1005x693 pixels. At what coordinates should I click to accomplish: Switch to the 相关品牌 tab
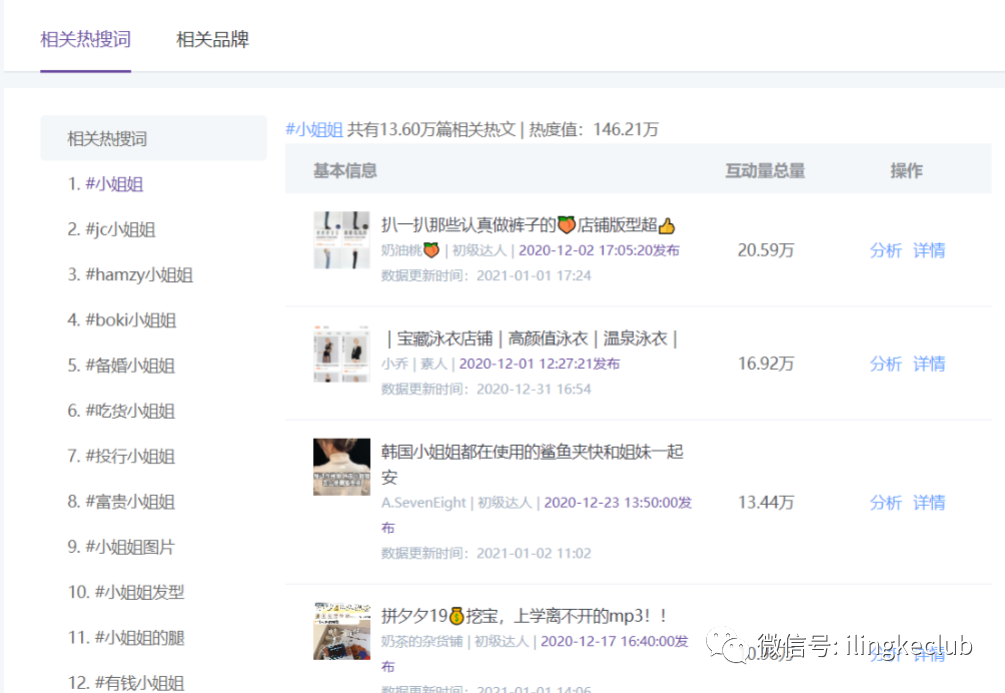[x=212, y=39]
